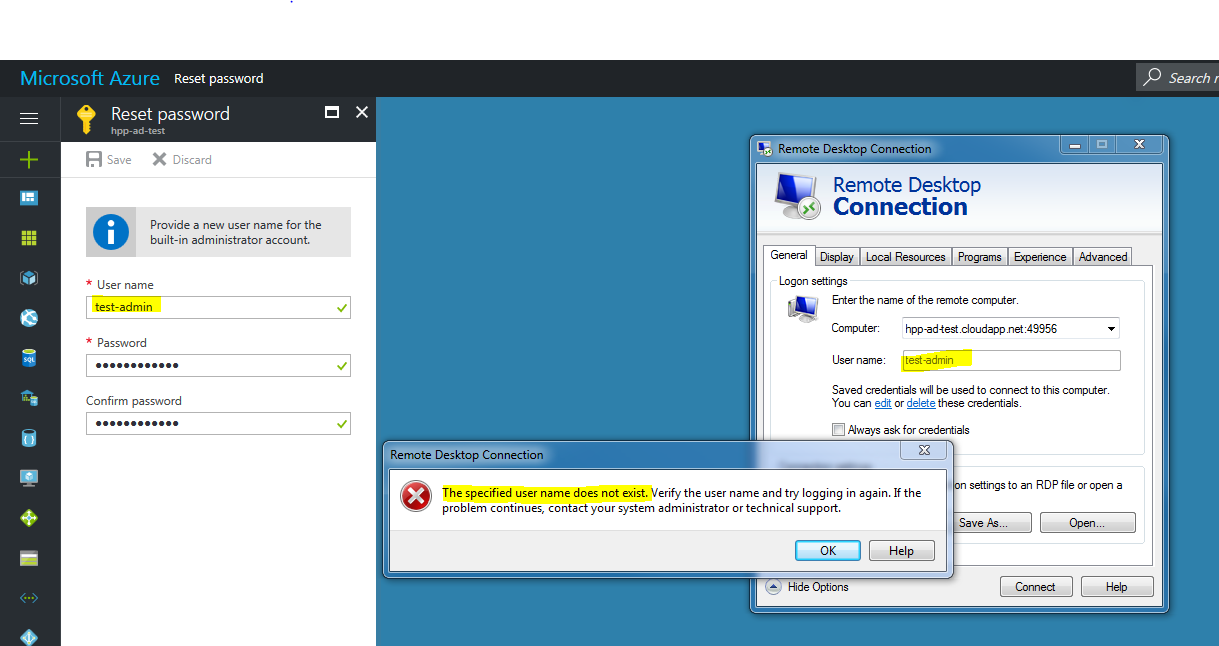Open the Resource groups cube icon
Screen dimensions: 1219x646
point(29,278)
